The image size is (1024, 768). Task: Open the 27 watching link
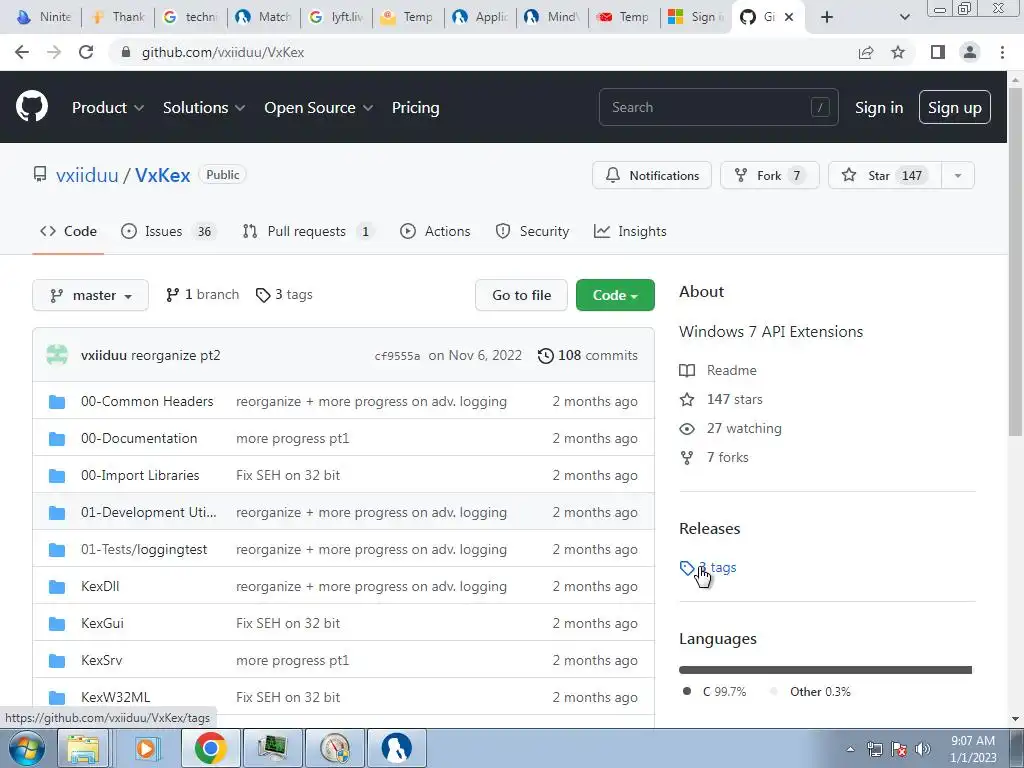[730, 428]
